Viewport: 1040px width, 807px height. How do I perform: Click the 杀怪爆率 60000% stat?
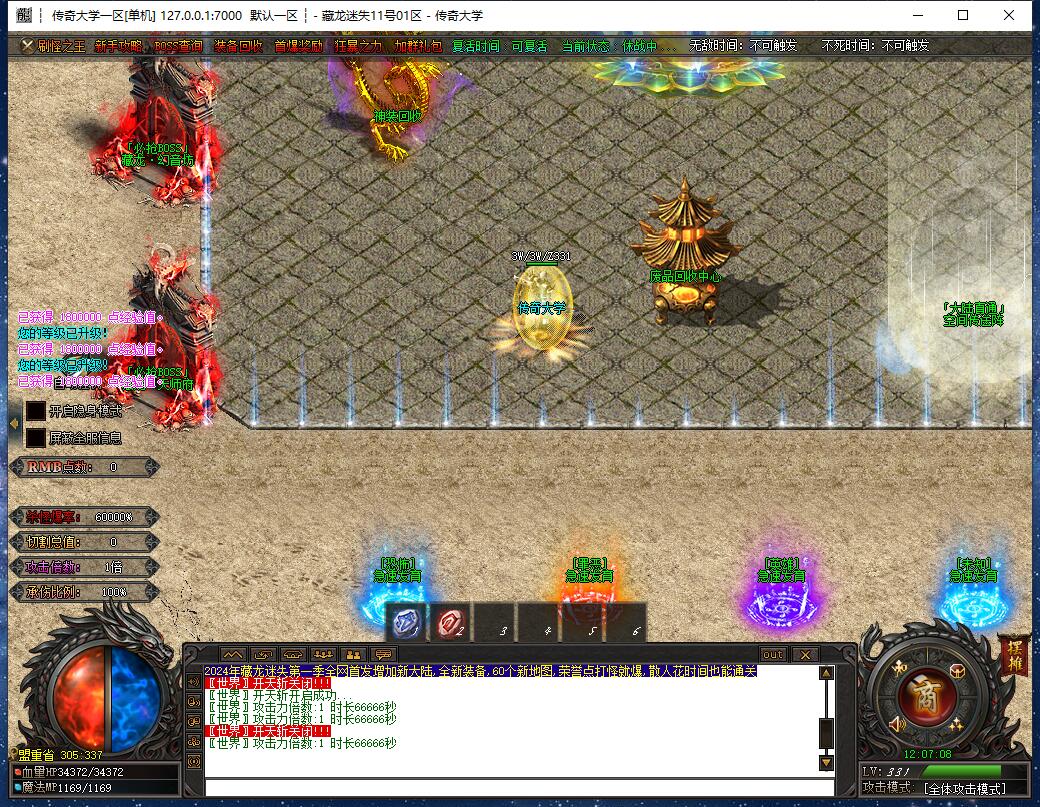coord(85,517)
